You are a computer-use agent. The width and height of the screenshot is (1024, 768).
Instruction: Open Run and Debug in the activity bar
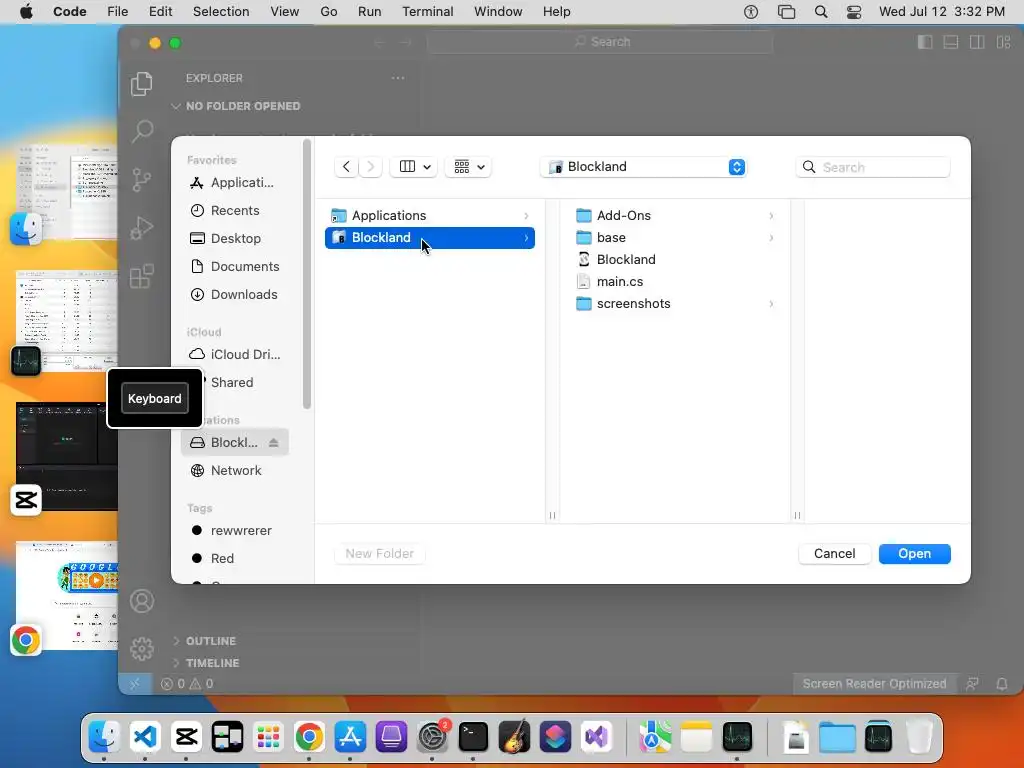coord(142,228)
